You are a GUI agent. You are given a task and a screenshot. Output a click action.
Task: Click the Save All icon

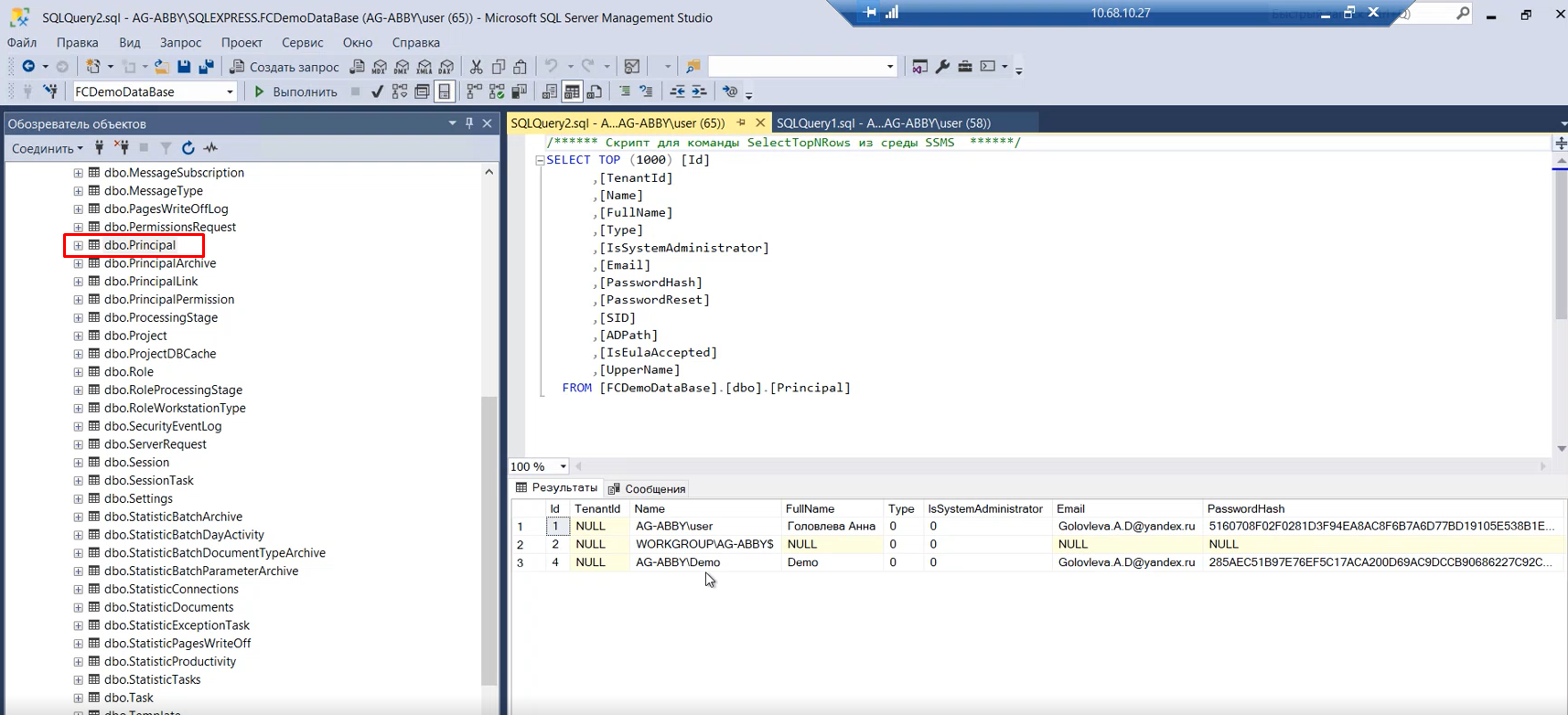pyautogui.click(x=206, y=66)
